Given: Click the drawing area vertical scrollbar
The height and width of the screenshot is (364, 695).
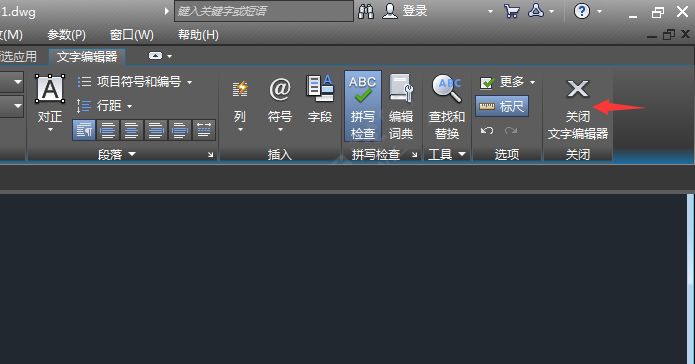Looking at the screenshot, I should (x=691, y=279).
